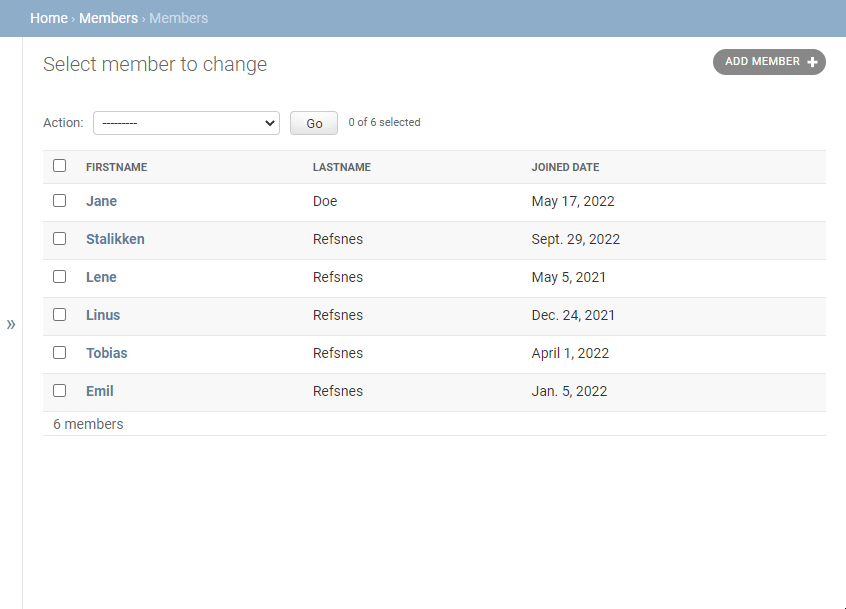Sort by the LASTNAME column header

pos(341,167)
